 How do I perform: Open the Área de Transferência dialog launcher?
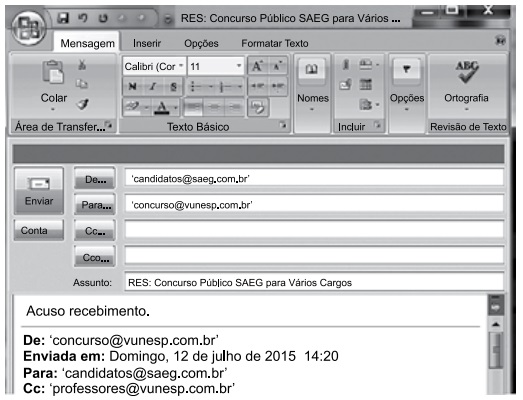click(108, 125)
